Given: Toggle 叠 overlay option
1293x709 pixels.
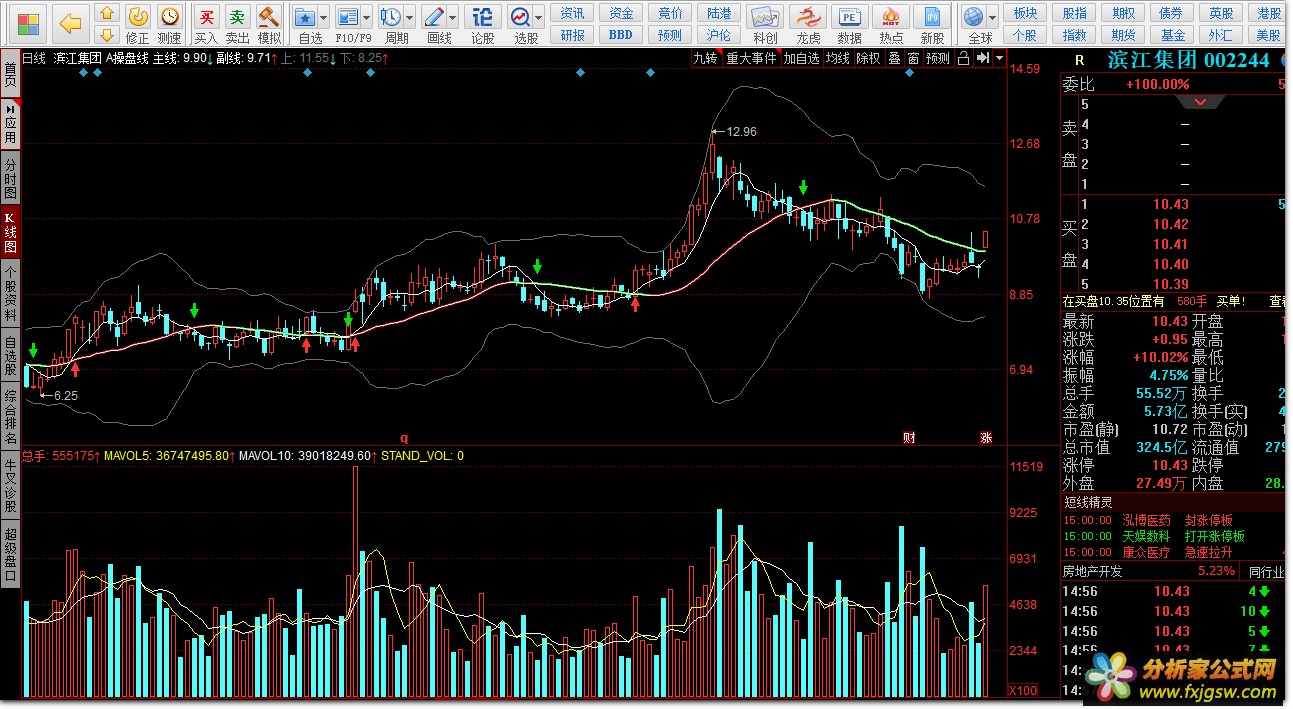Looking at the screenshot, I should point(894,58).
